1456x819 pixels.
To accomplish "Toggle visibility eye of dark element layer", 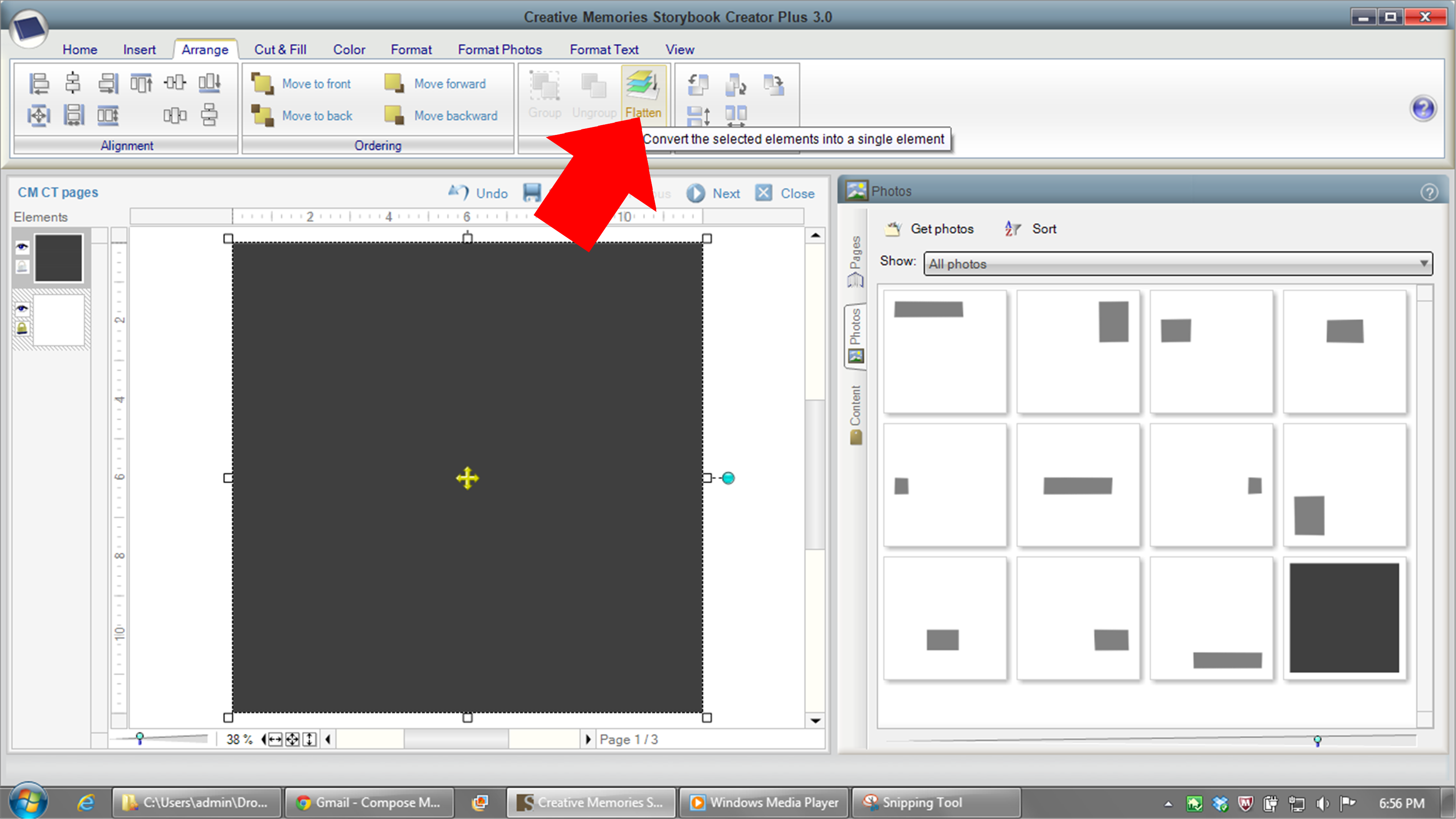I will 22,247.
